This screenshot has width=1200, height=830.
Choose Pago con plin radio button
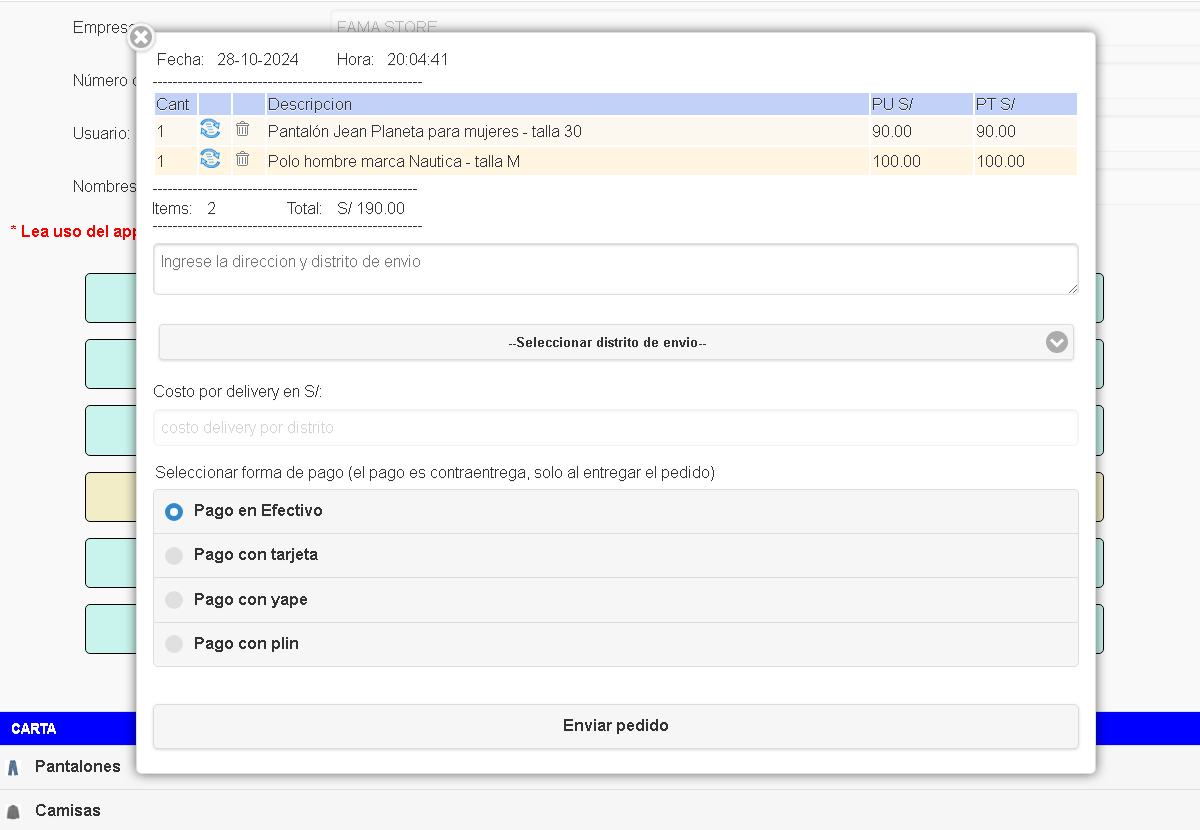[174, 644]
